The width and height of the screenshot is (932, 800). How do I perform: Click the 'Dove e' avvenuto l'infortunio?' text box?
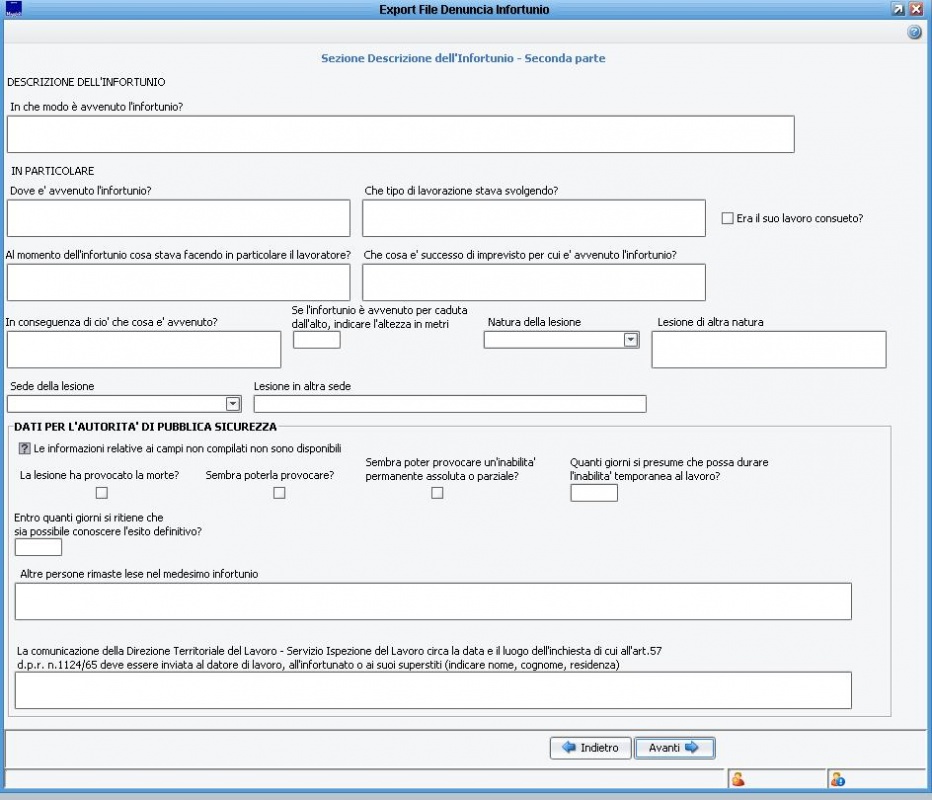[x=178, y=218]
